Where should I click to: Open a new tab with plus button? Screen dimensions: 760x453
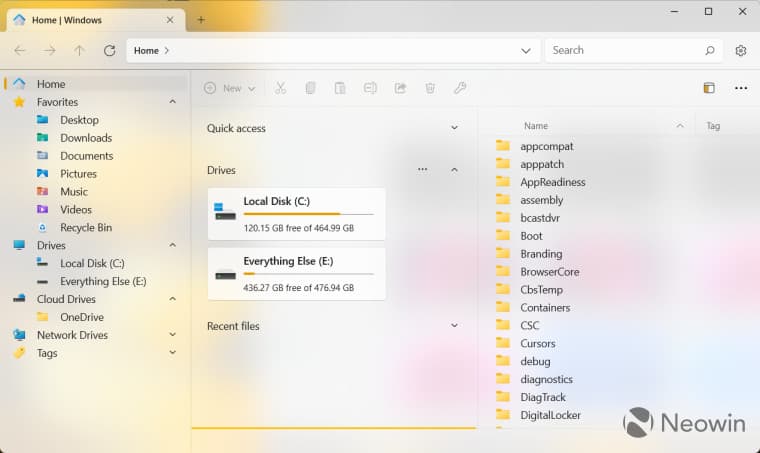(x=200, y=19)
